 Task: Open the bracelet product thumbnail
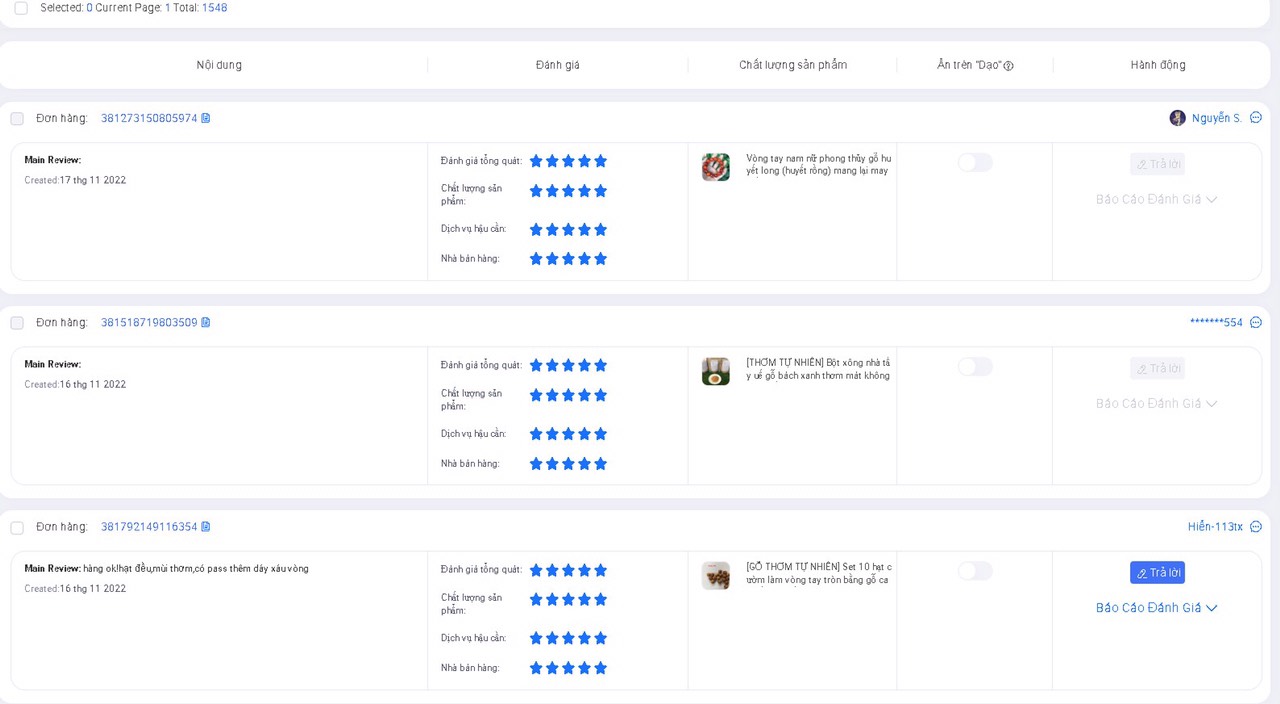[x=716, y=167]
